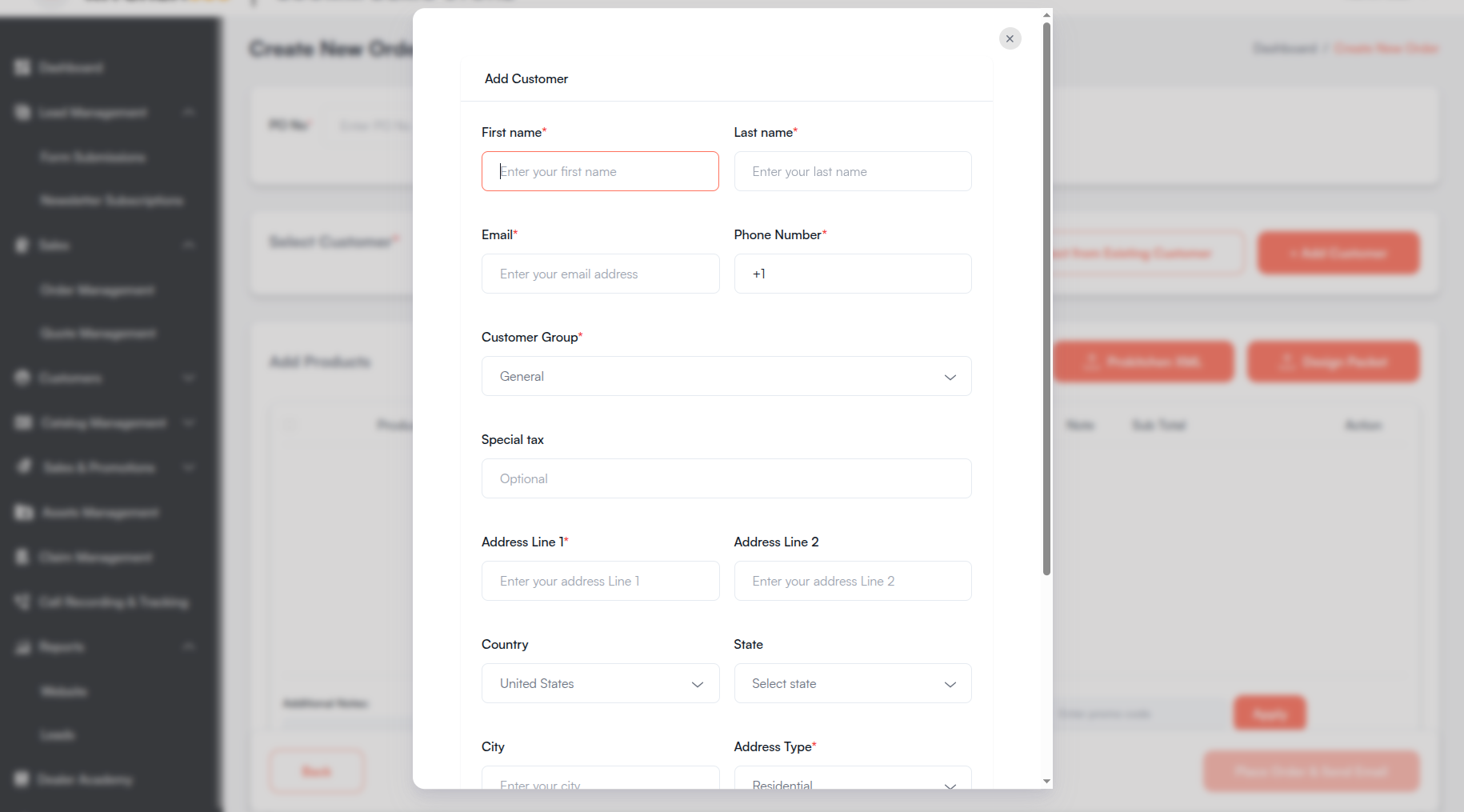Expand the Sales & Promotions sidebar chevron

[189, 467]
